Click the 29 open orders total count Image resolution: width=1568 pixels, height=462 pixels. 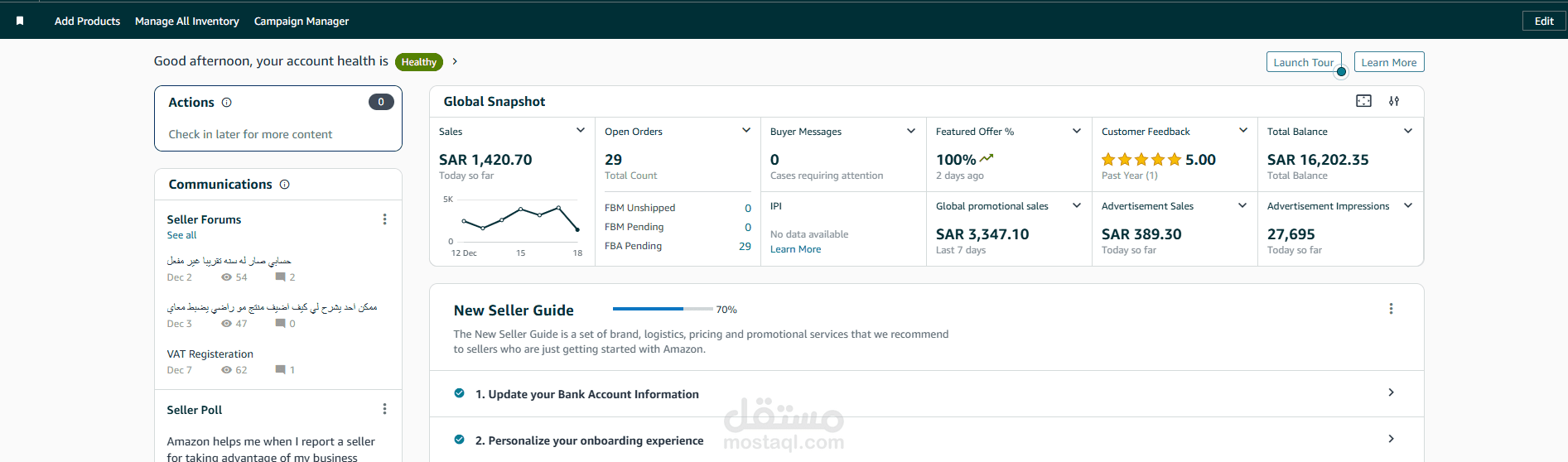(613, 160)
